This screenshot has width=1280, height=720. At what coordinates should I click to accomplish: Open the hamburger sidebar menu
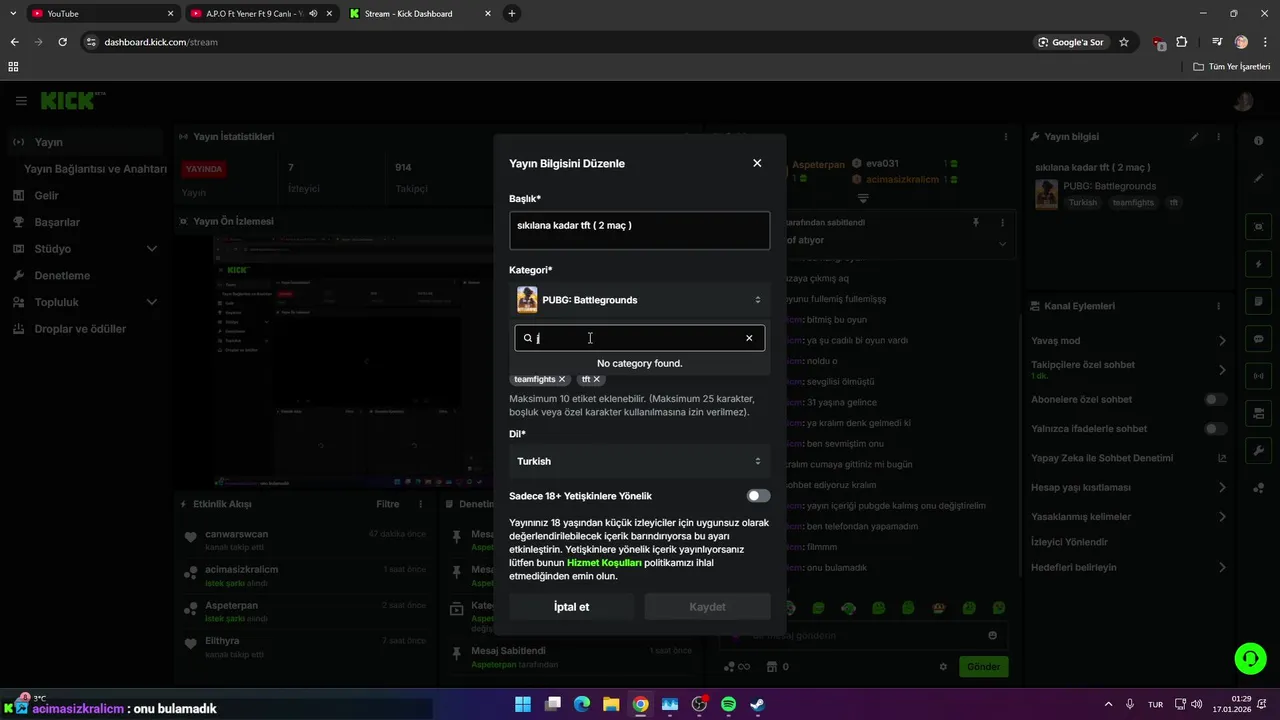[x=21, y=101]
